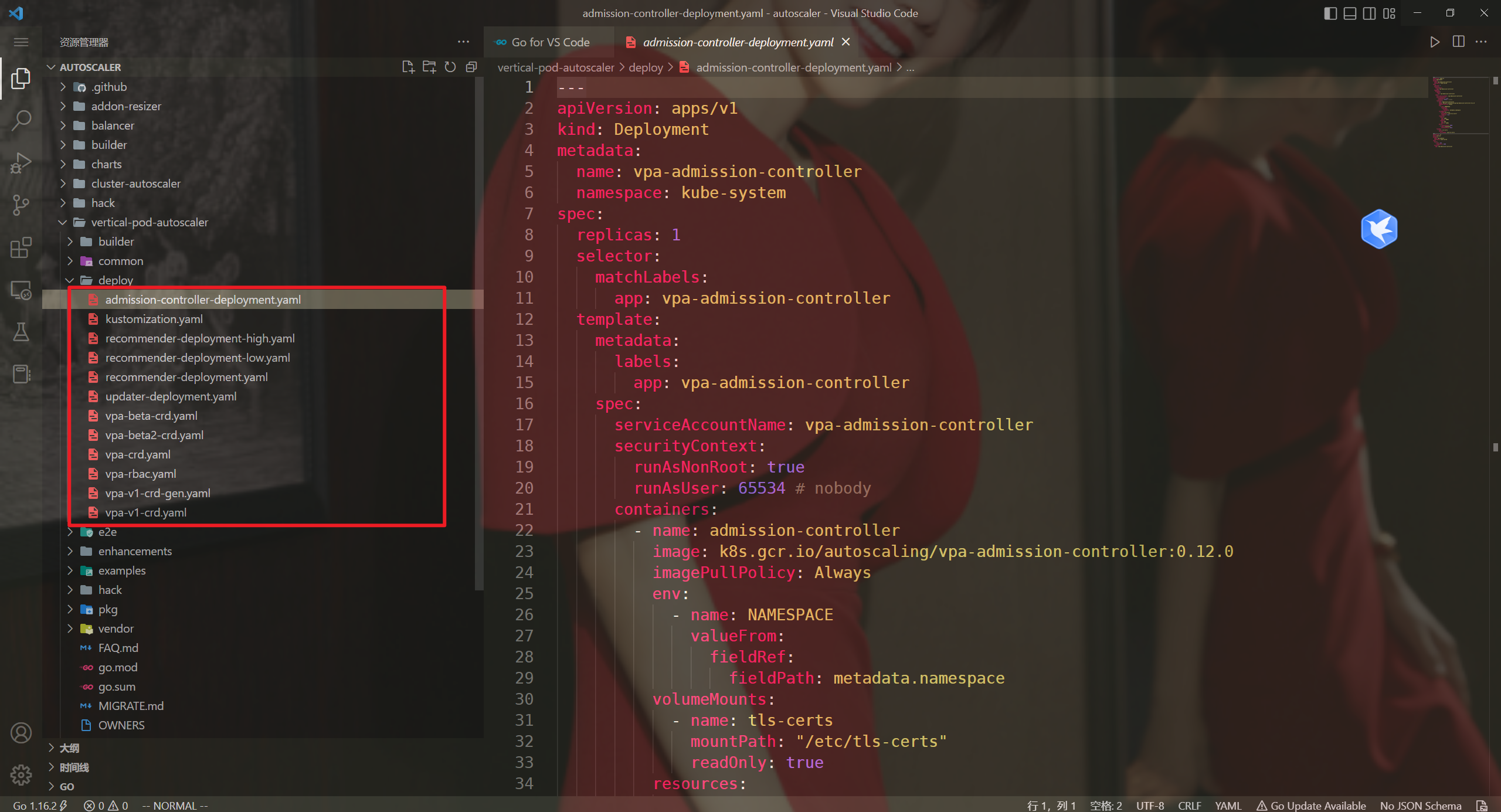
Task: Open the OWNERS file
Action: 264,725
